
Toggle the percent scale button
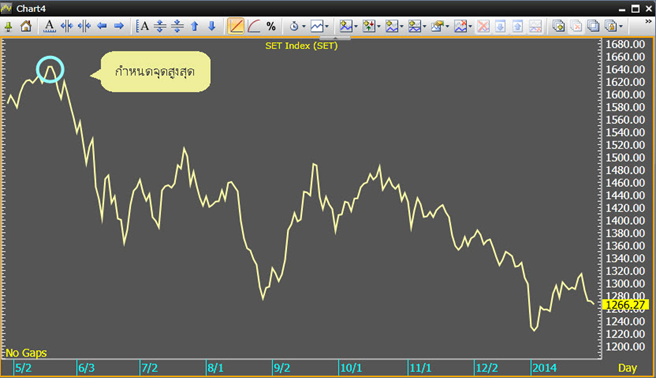271,26
